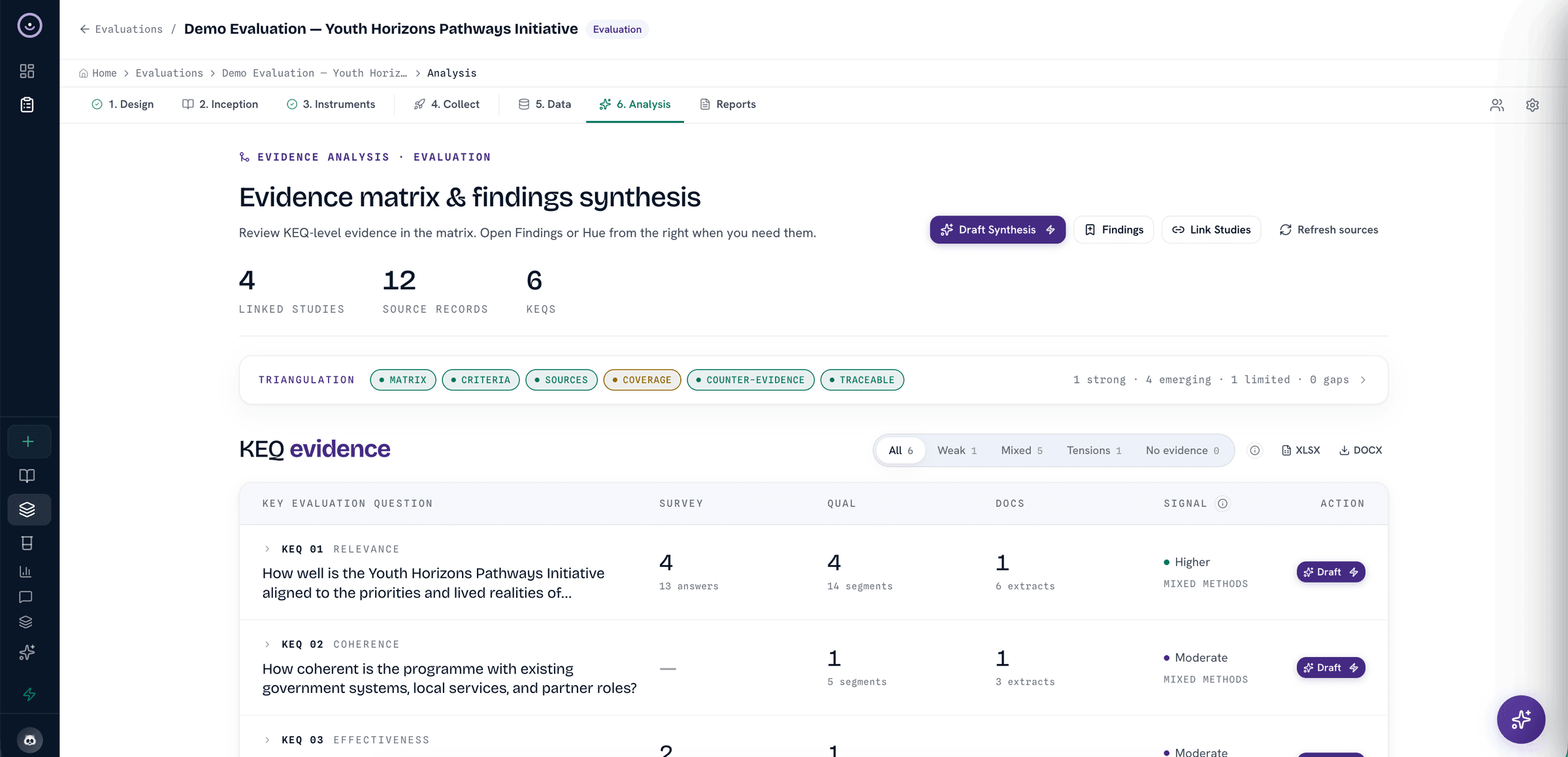Click the info icon beside filter pills
The width and height of the screenshot is (1568, 757).
click(x=1254, y=450)
